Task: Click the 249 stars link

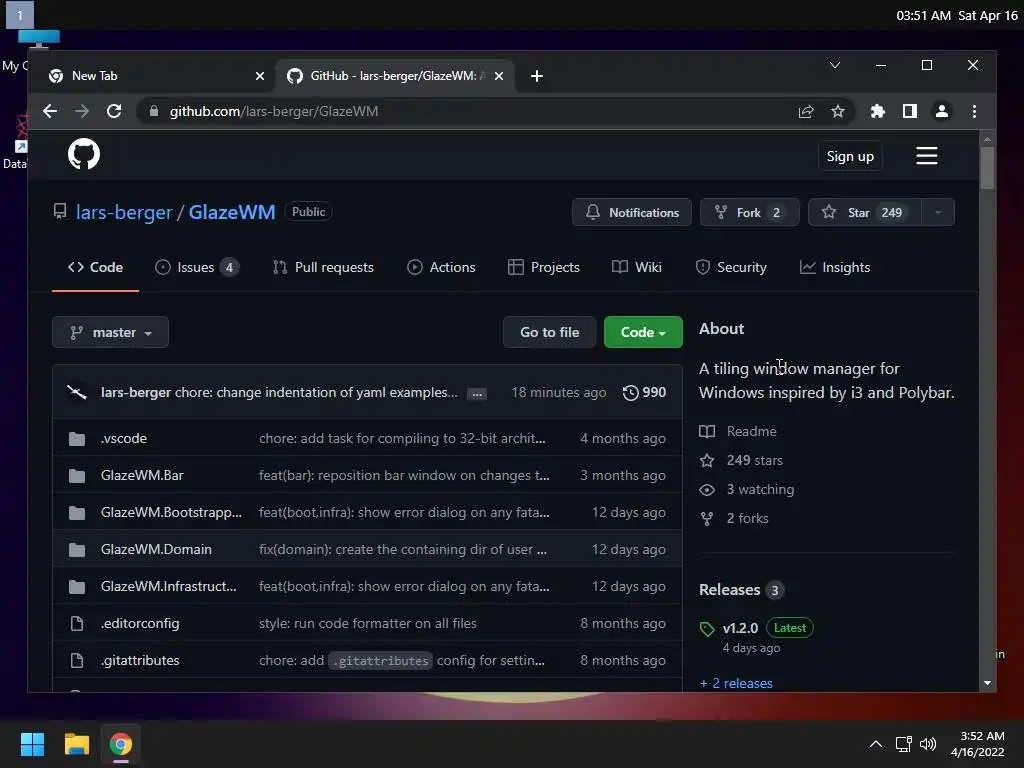Action: click(741, 460)
